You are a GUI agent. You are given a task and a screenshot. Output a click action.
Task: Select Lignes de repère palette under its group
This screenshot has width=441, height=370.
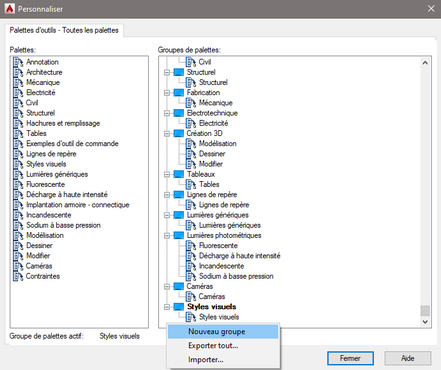pos(224,205)
